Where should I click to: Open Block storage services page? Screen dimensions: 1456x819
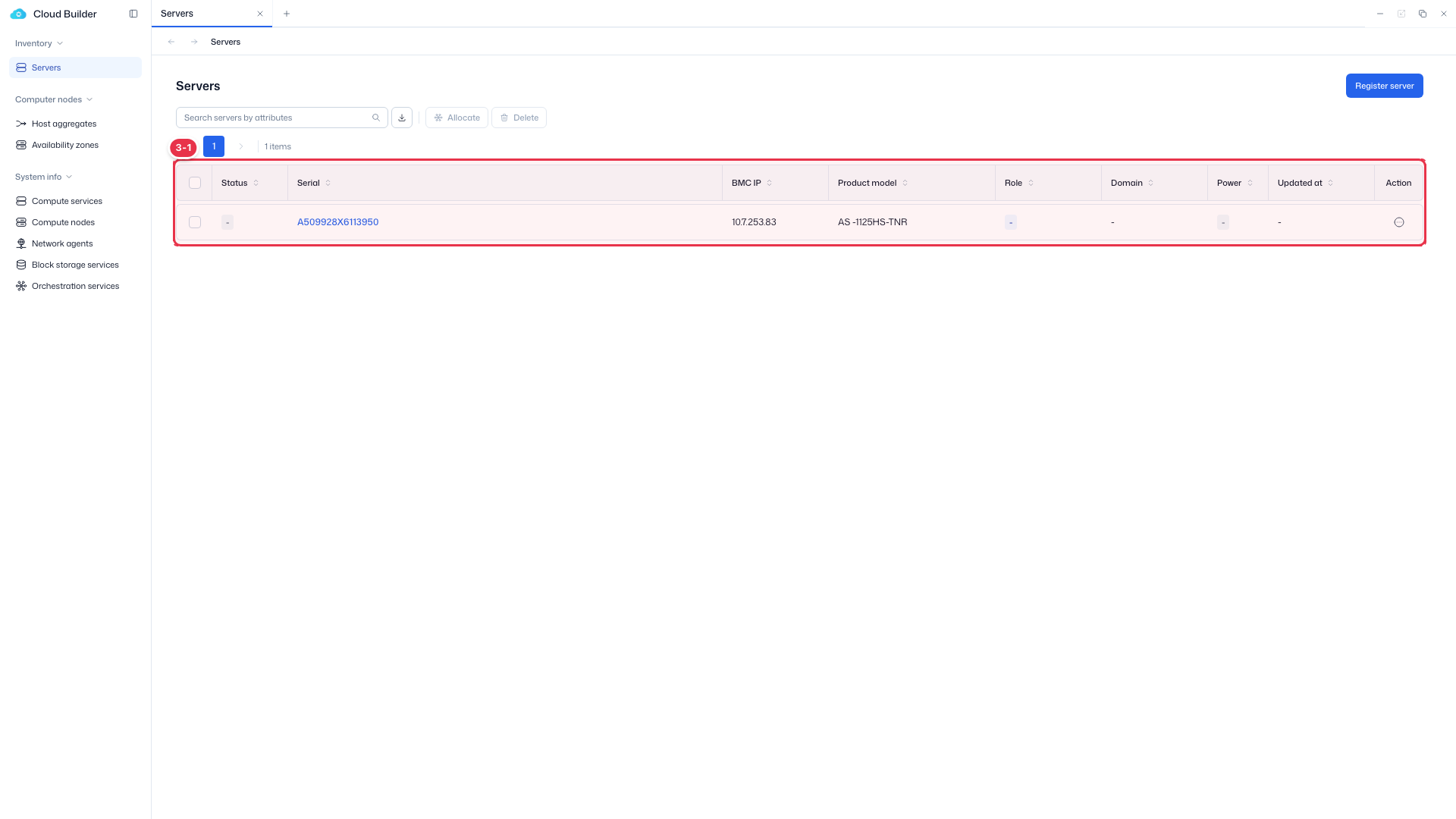coord(75,265)
